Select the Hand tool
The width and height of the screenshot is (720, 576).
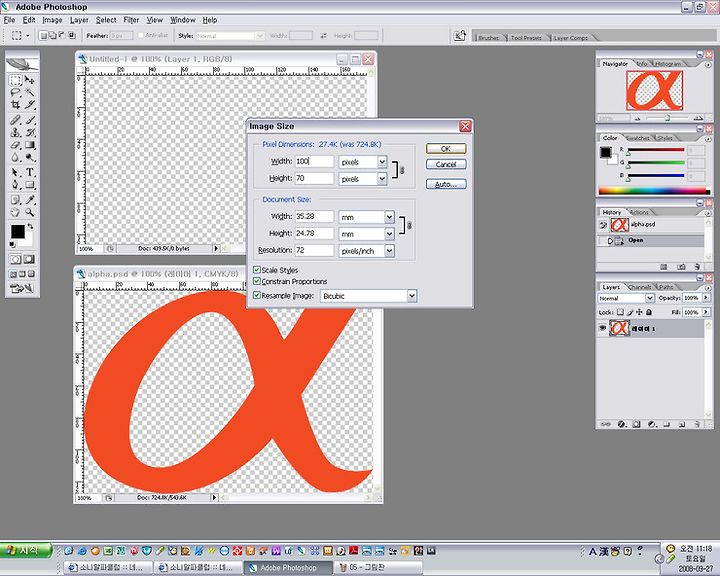tap(16, 213)
